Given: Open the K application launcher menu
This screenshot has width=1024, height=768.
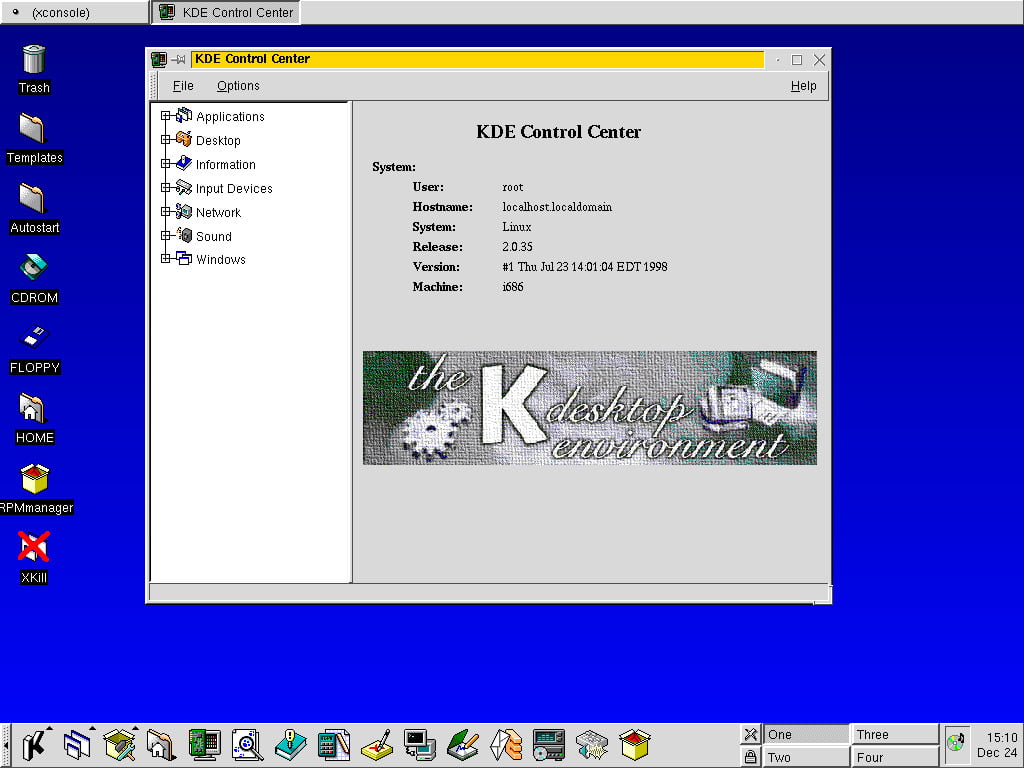Looking at the screenshot, I should pyautogui.click(x=34, y=745).
